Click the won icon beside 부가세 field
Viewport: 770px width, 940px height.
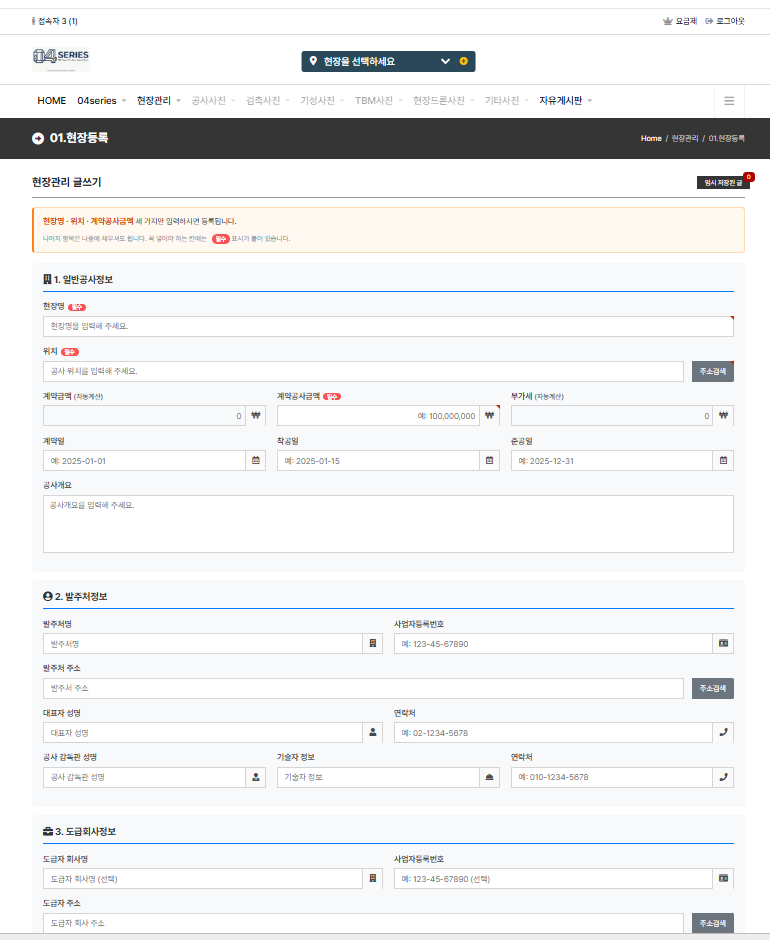coord(723,415)
